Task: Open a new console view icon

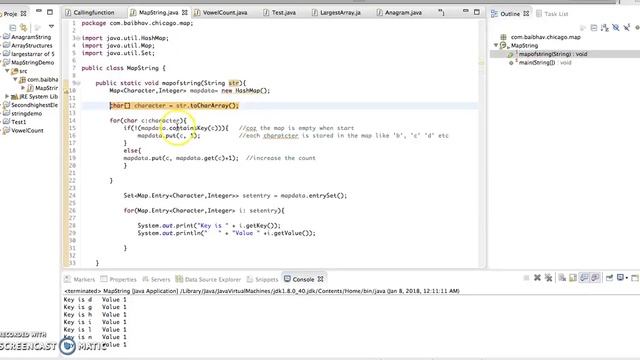Action: 635,278
